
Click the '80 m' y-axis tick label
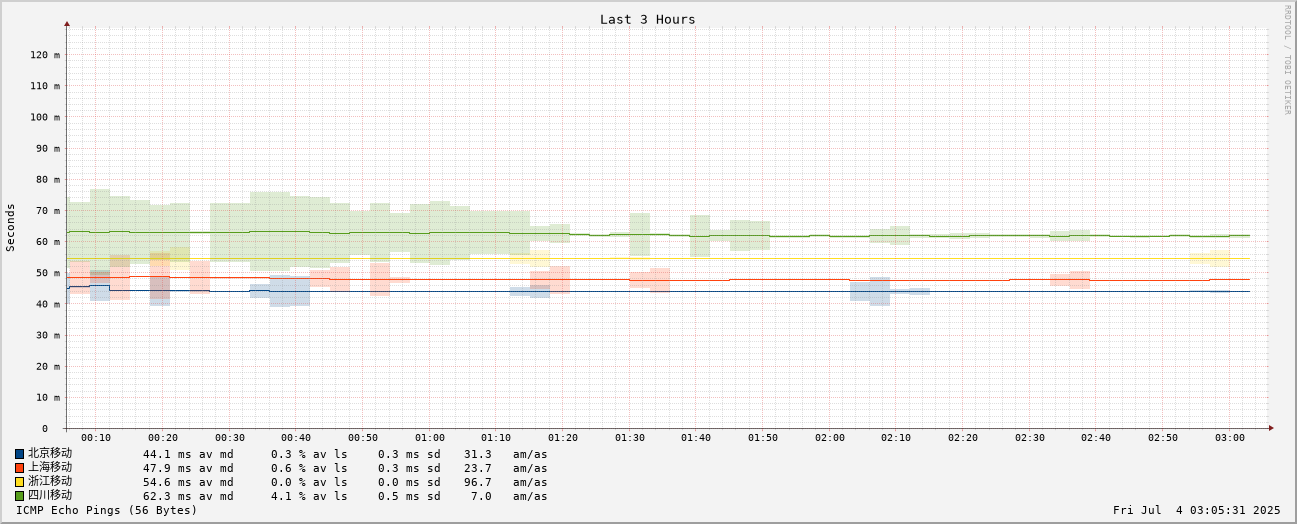48,179
